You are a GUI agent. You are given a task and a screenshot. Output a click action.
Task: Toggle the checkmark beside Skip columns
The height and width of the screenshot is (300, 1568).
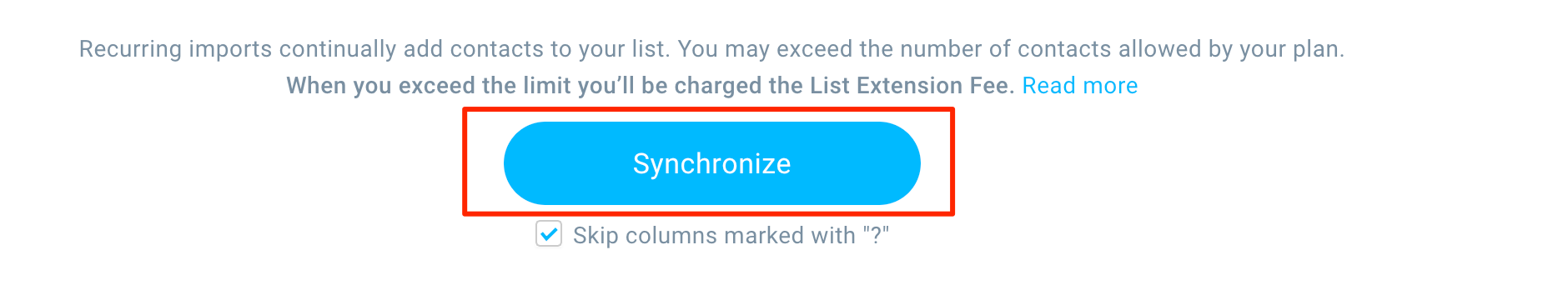coord(549,234)
